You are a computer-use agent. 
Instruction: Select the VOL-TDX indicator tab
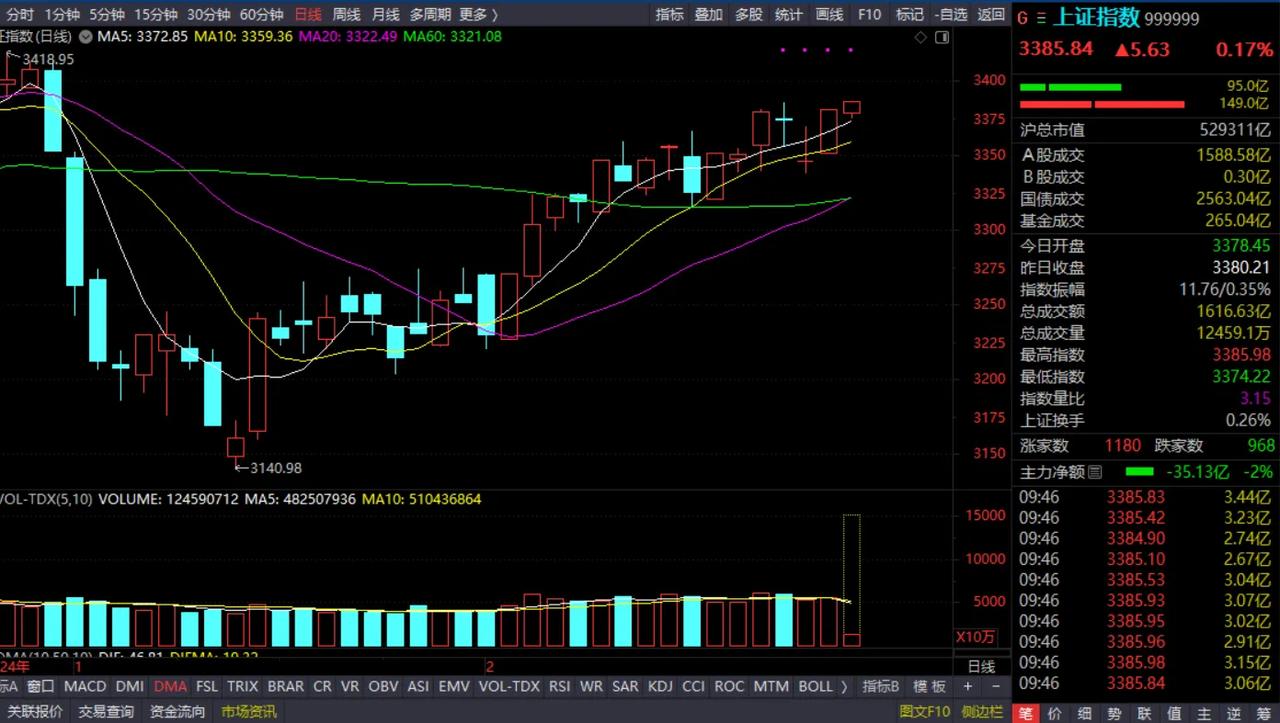click(509, 687)
